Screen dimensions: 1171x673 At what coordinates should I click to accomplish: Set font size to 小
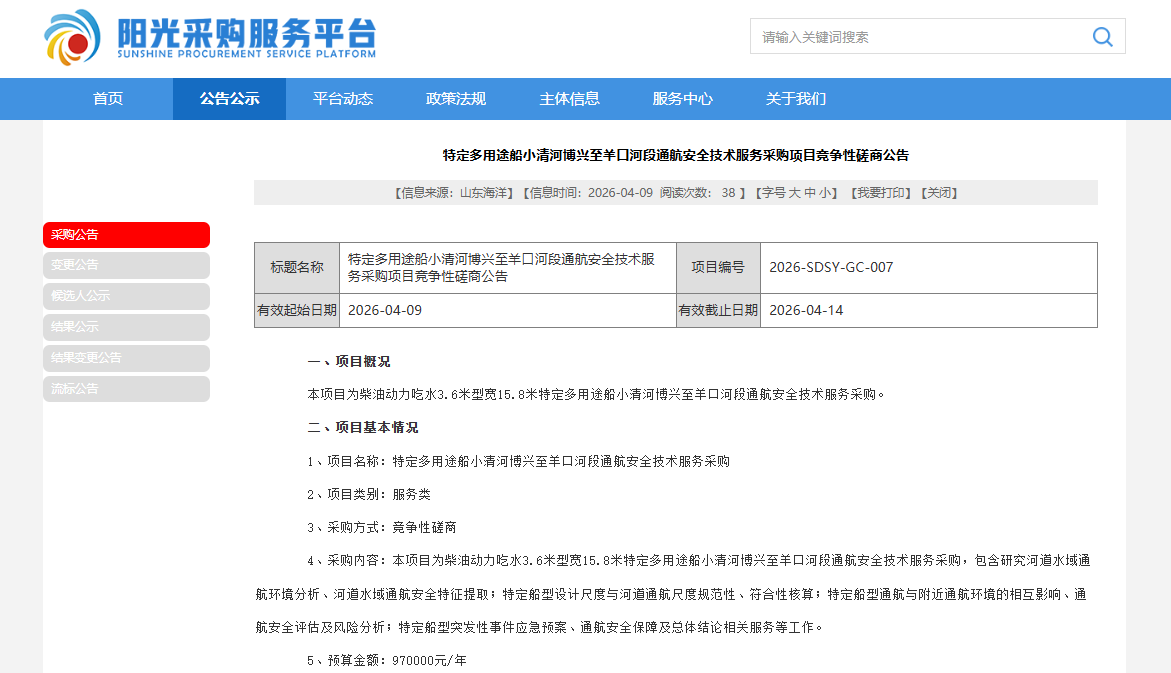click(x=826, y=193)
